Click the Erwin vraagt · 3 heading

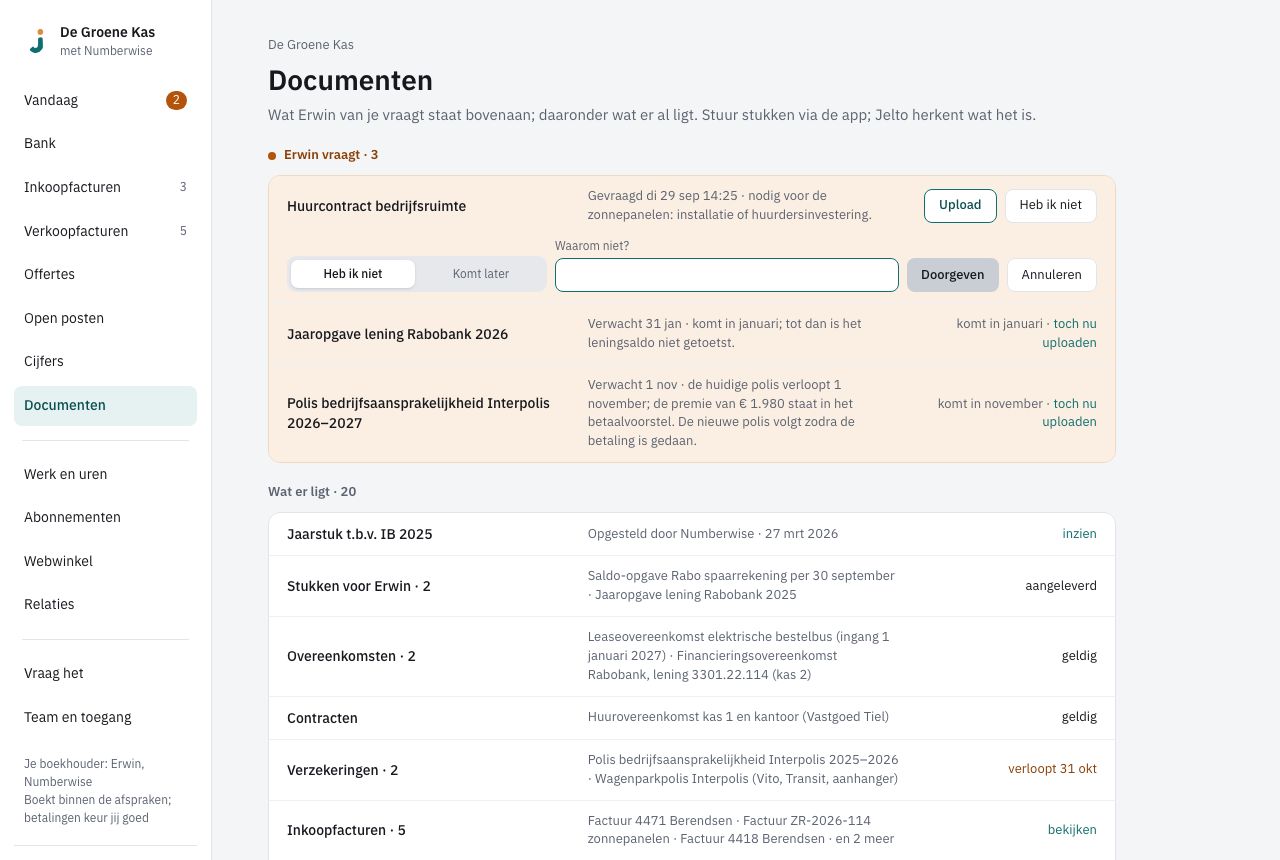tap(330, 155)
